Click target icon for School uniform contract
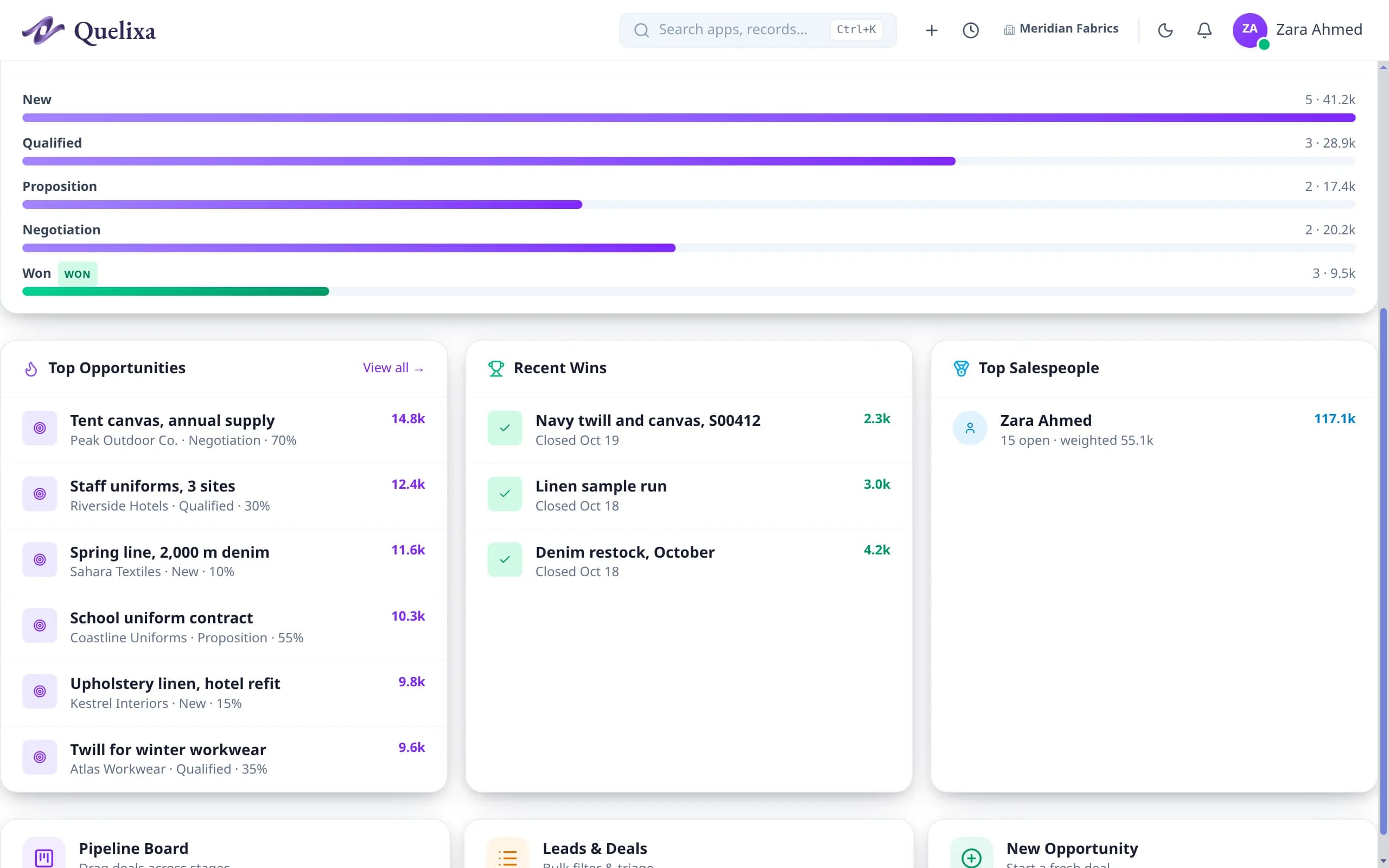The image size is (1389, 868). point(40,625)
